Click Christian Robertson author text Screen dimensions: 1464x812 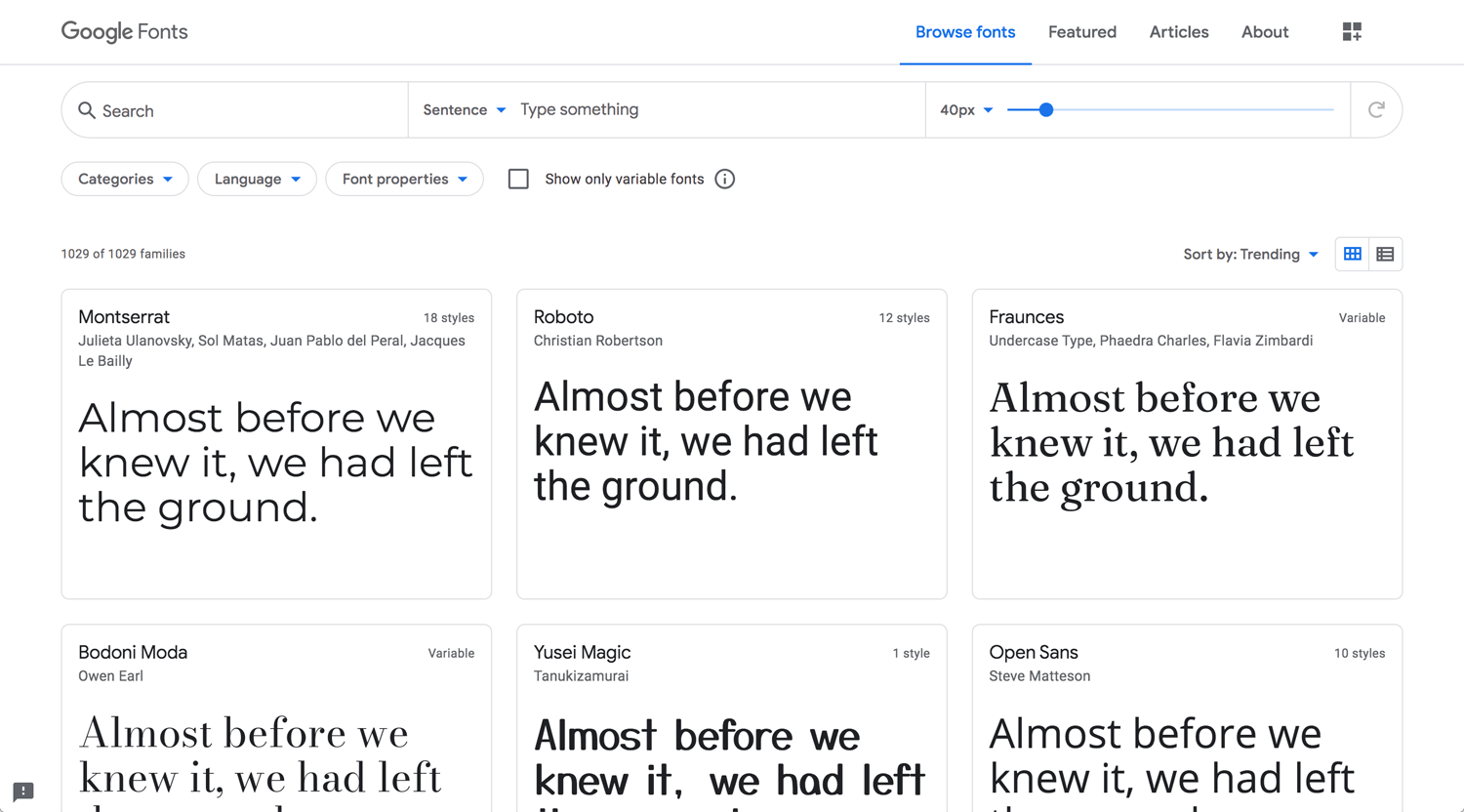tap(598, 341)
